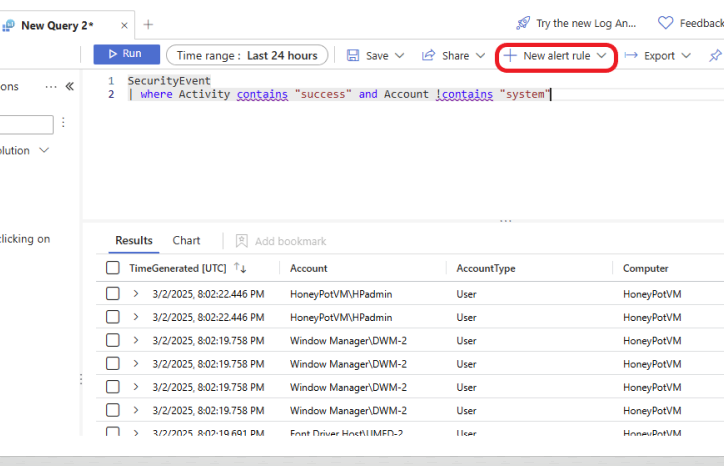This screenshot has width=724, height=466.
Task: Click the Add bookmark button
Action: pyautogui.click(x=281, y=241)
